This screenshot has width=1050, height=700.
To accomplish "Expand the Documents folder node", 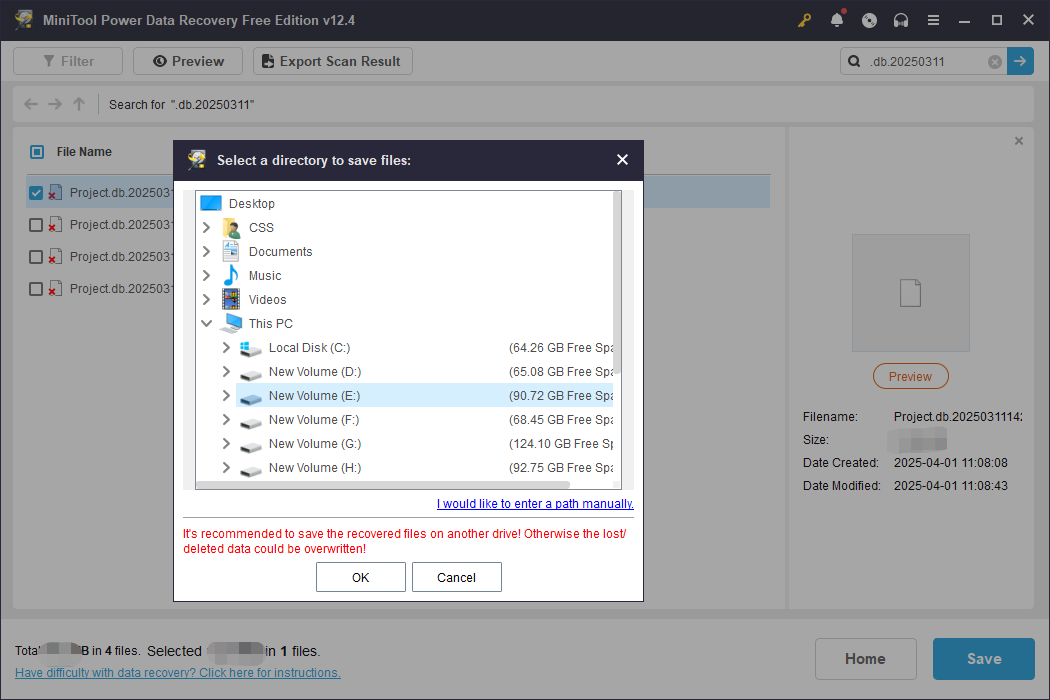I will tap(207, 252).
